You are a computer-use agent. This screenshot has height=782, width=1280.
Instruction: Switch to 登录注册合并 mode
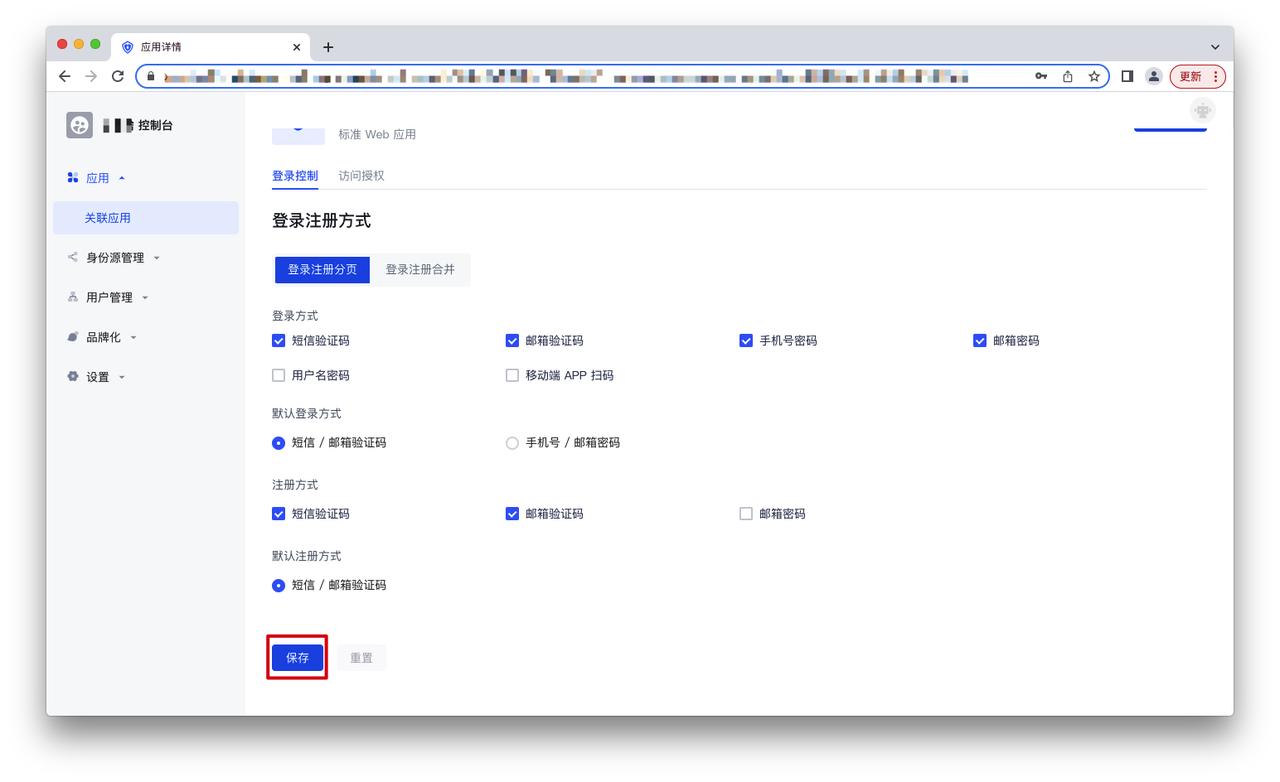420,270
